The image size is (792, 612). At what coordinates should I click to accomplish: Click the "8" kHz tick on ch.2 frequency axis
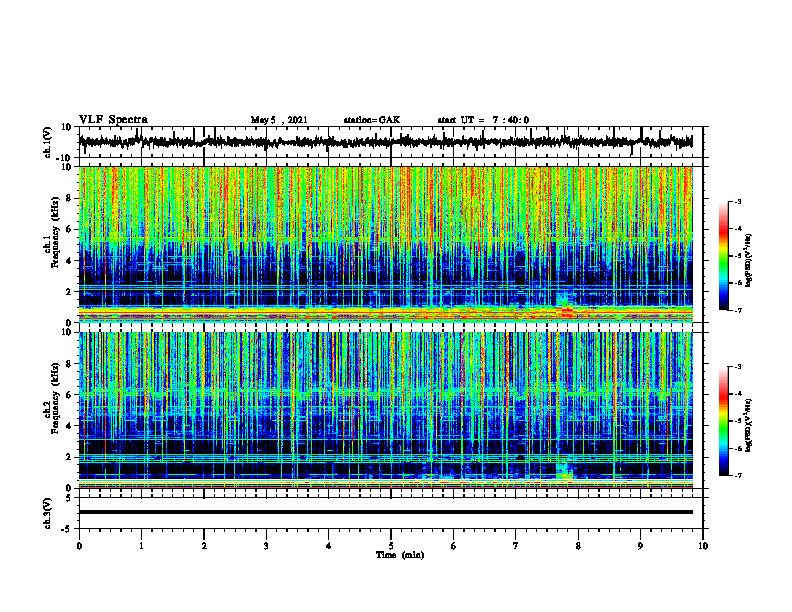[70, 364]
